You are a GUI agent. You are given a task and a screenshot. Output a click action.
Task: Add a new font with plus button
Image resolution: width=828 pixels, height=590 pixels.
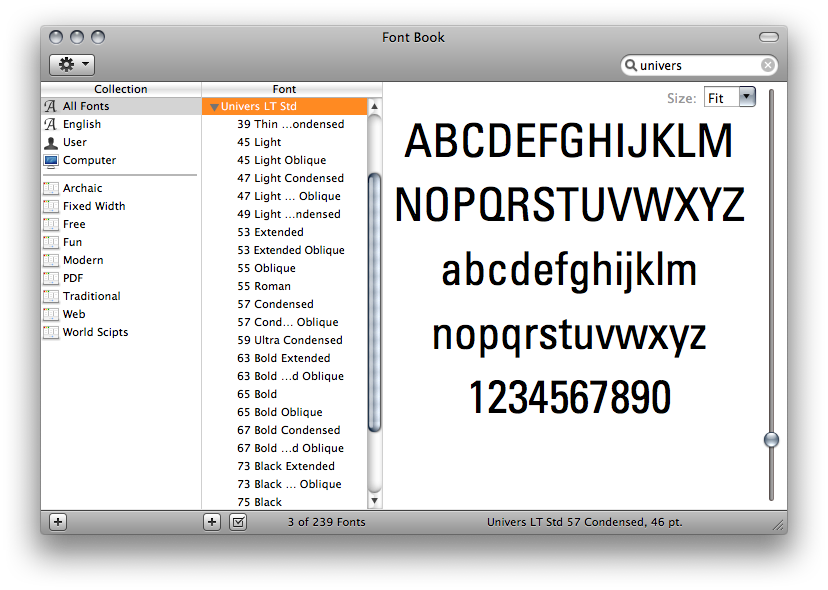[x=212, y=522]
